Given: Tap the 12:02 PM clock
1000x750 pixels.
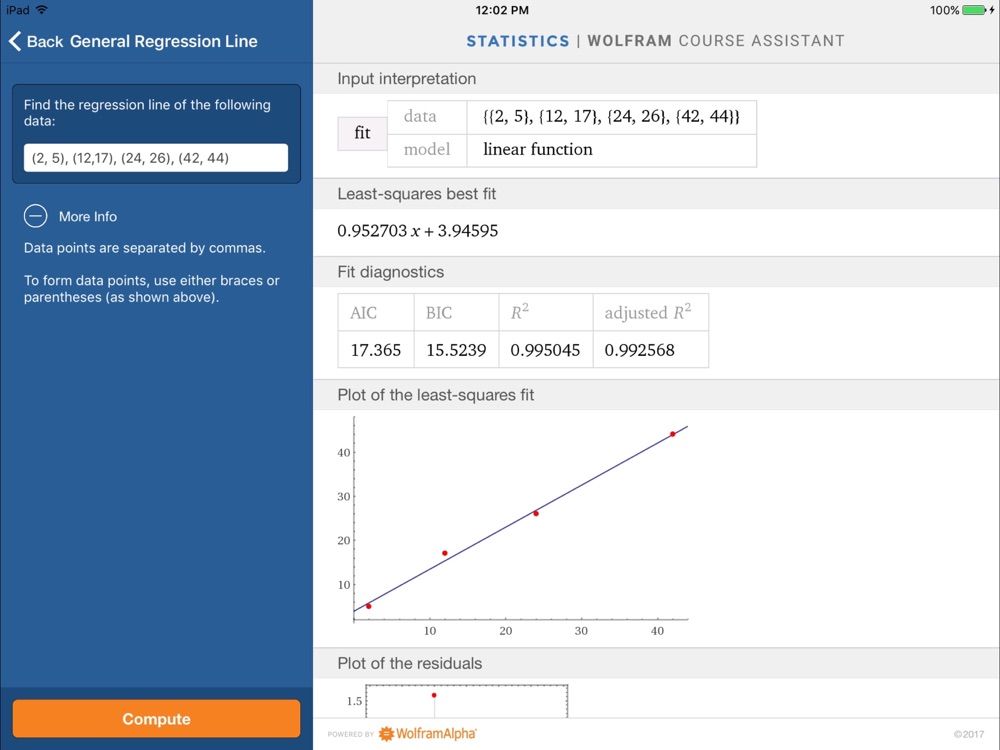Looking at the screenshot, I should [x=502, y=10].
